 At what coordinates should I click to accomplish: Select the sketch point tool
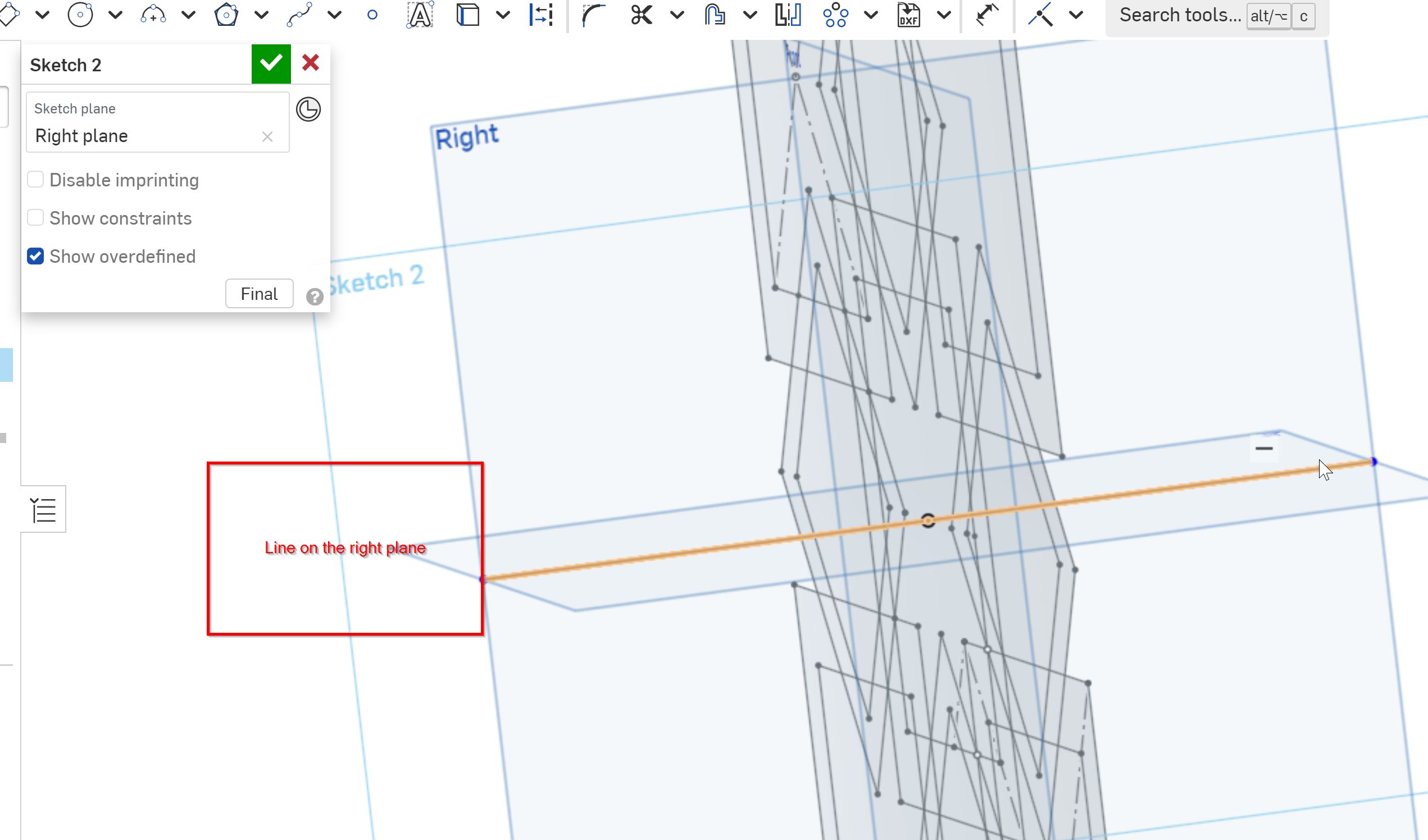[x=372, y=15]
